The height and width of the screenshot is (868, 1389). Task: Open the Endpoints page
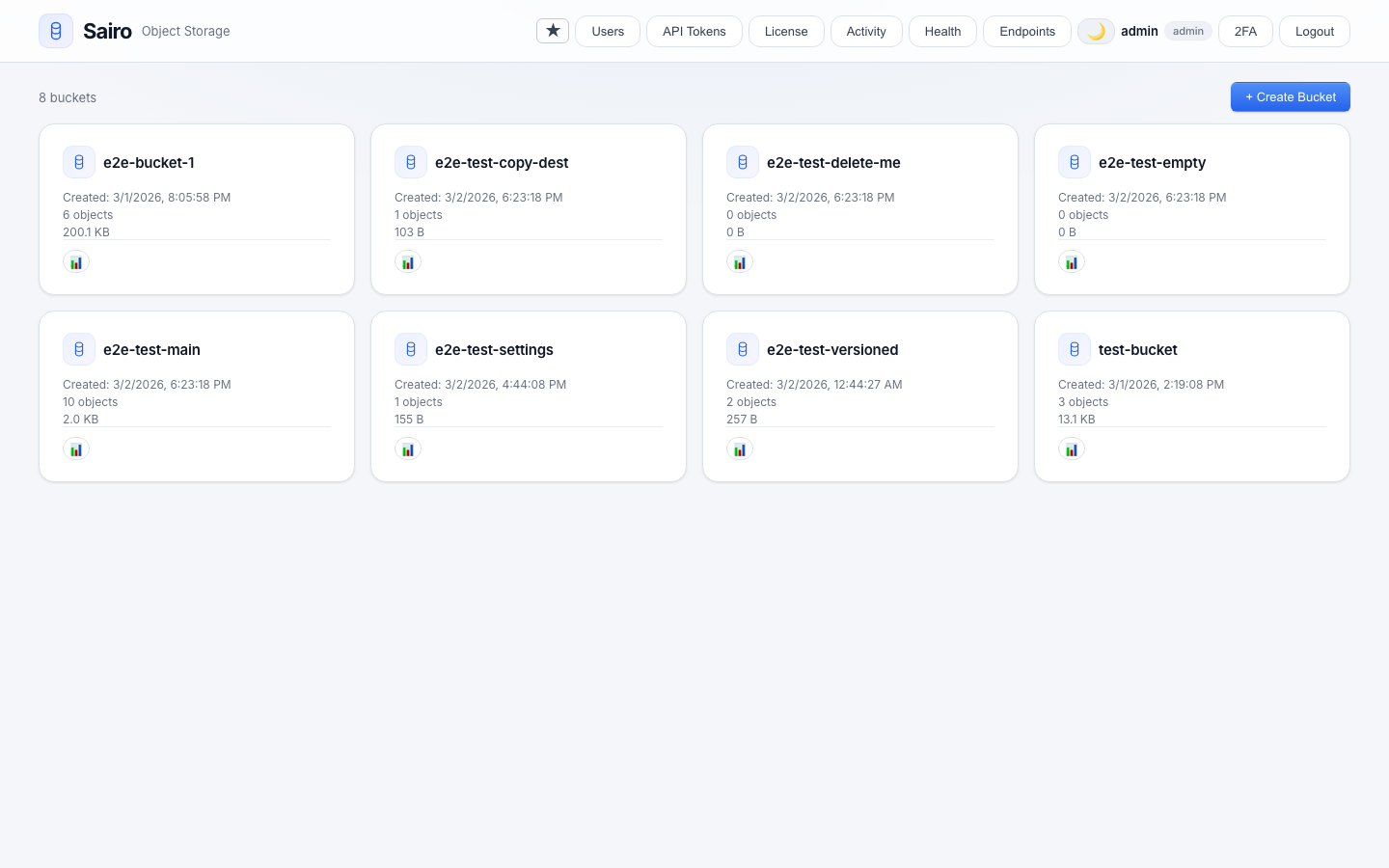(x=1027, y=31)
